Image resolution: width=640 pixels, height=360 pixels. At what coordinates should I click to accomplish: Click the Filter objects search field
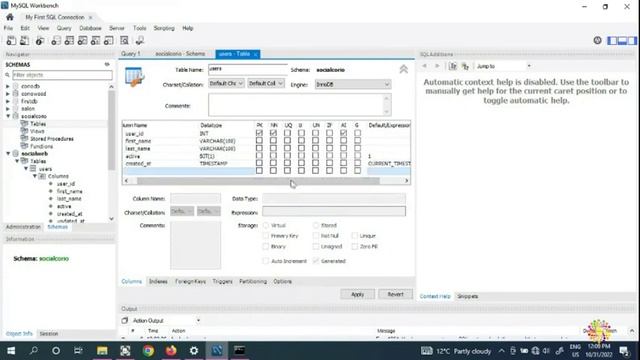pyautogui.click(x=62, y=75)
